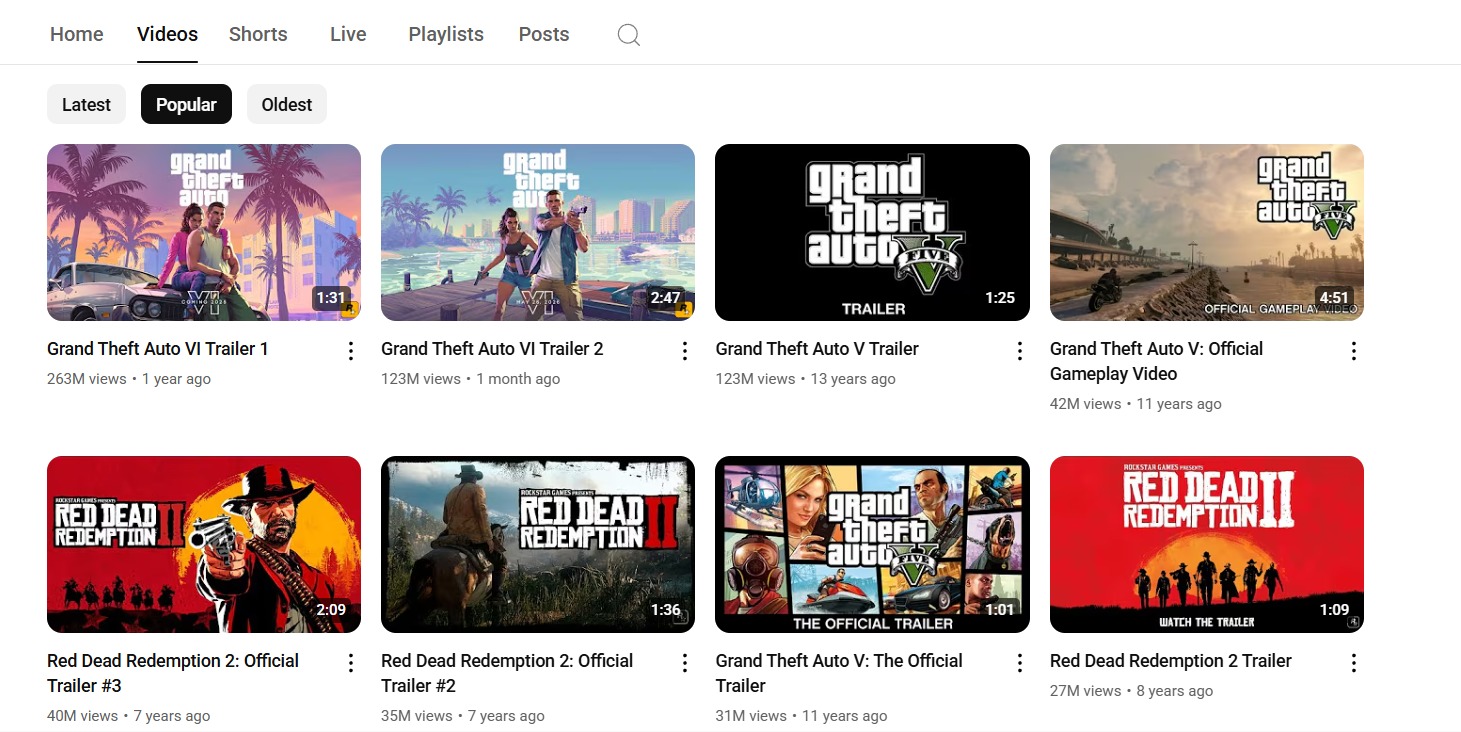Click the 40M views • 7 years ago text
The image size is (1461, 732).
point(129,716)
